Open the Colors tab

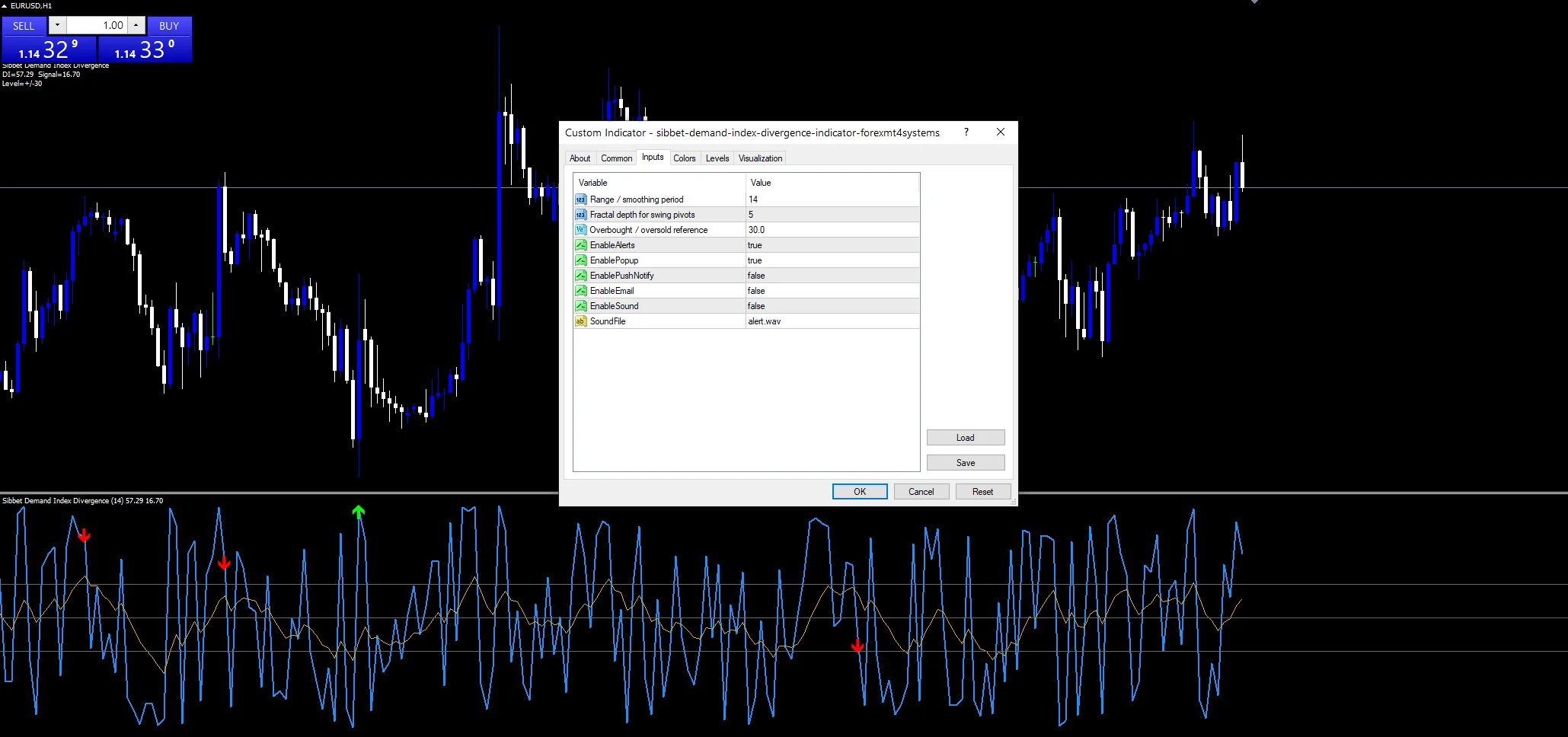pyautogui.click(x=684, y=158)
